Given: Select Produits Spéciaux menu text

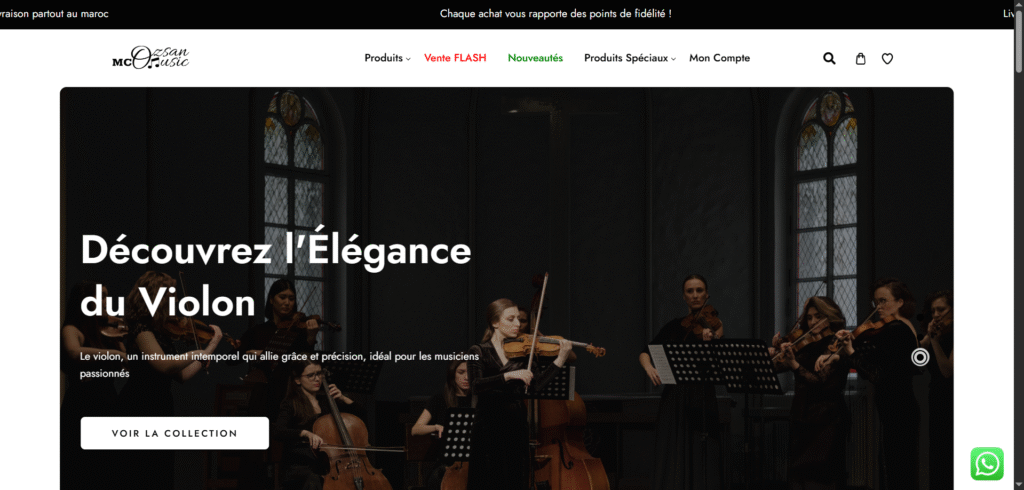Looking at the screenshot, I should click(626, 57).
